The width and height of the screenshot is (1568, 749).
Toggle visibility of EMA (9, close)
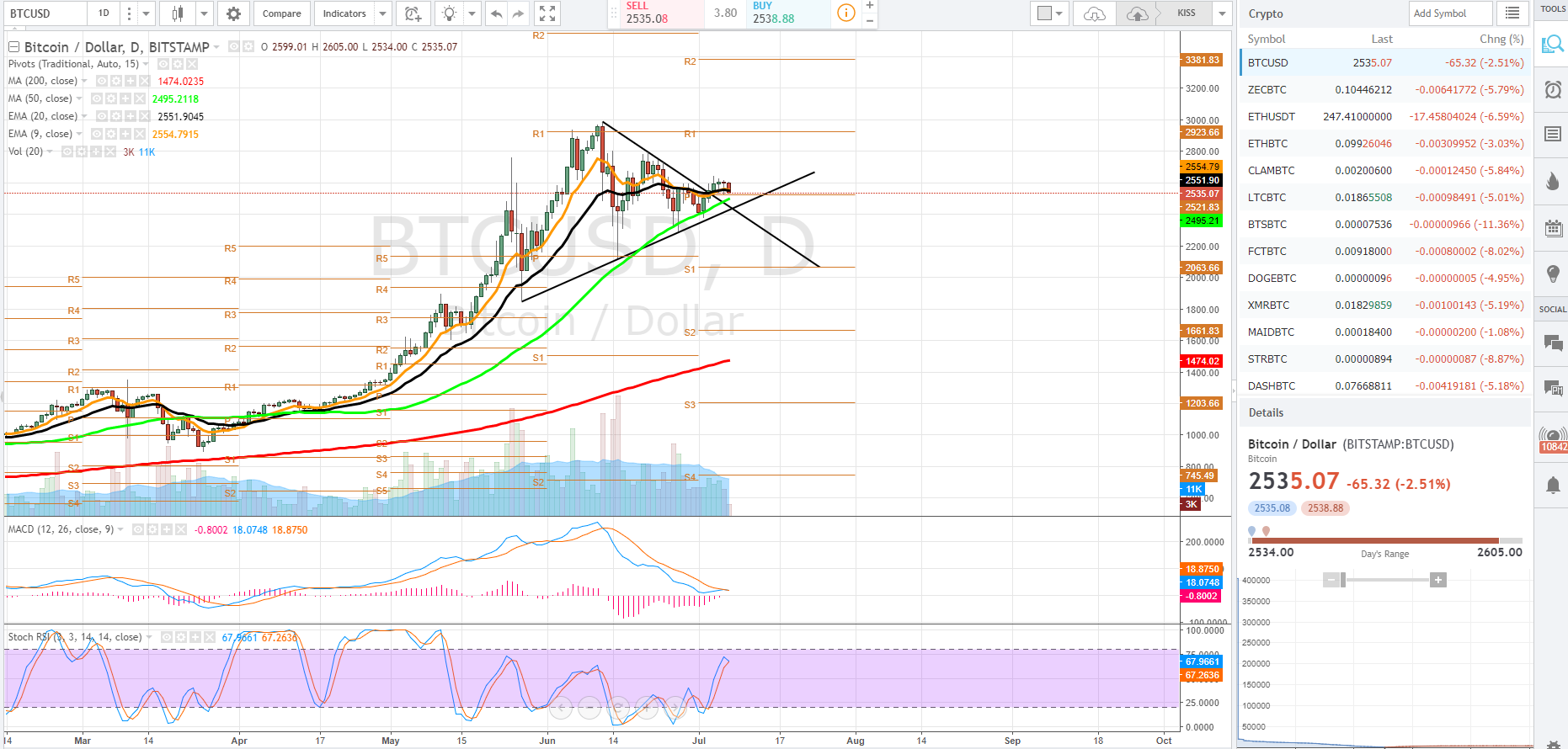tap(97, 134)
